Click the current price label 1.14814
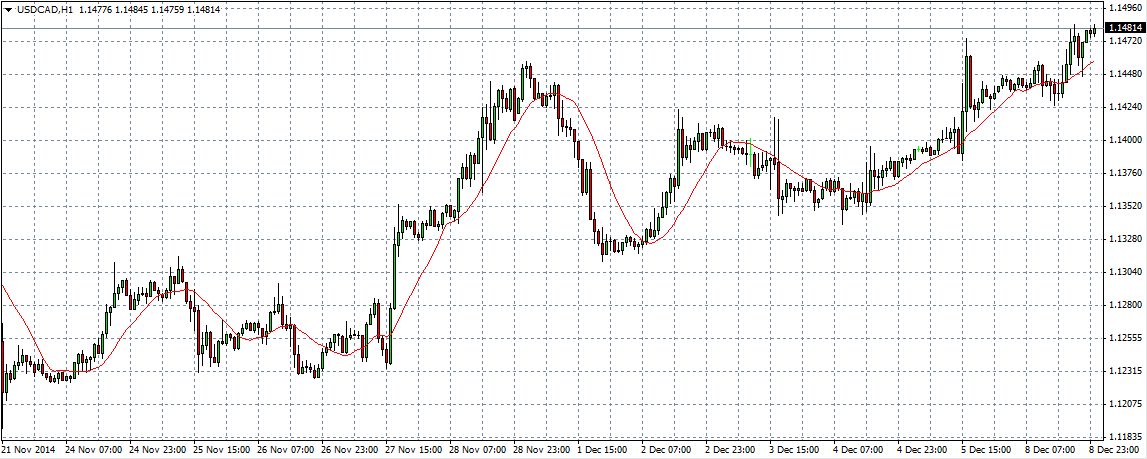Image resolution: width=1147 pixels, height=459 pixels. pos(1125,28)
